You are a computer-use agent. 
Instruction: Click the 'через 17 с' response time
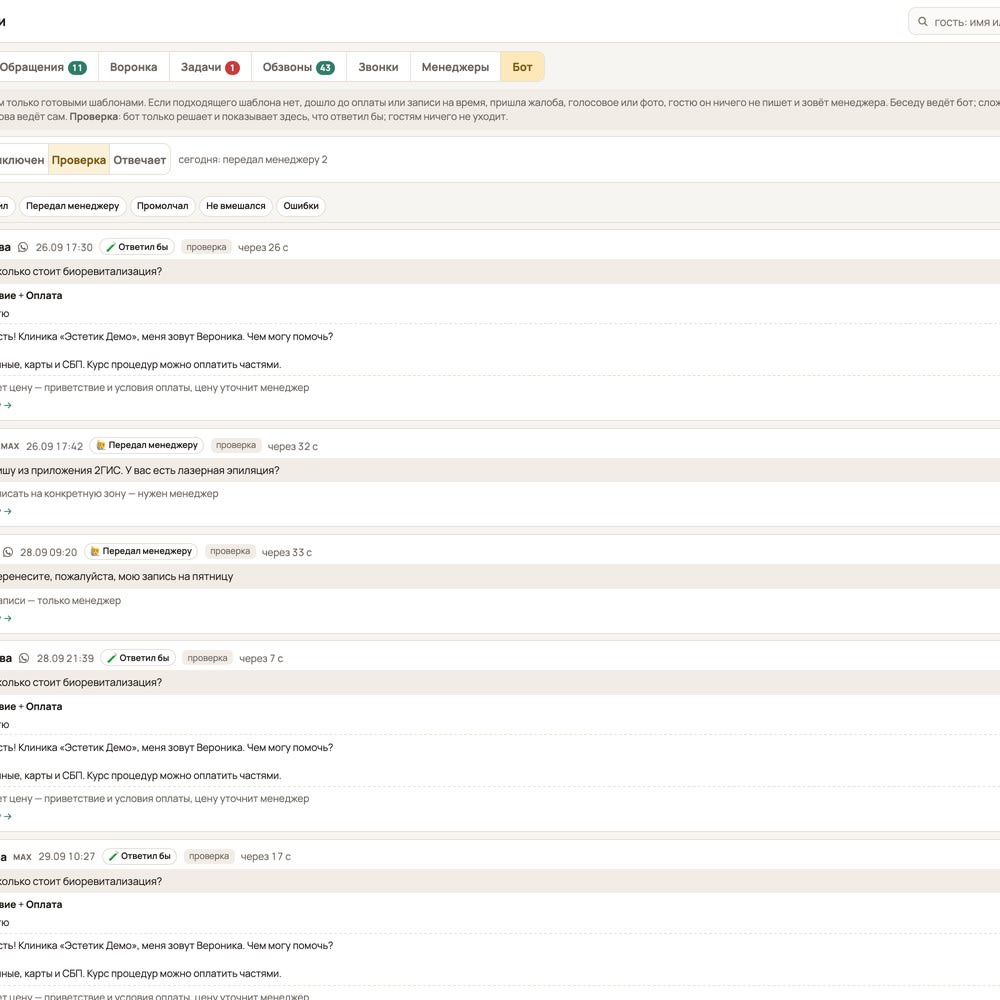(265, 857)
